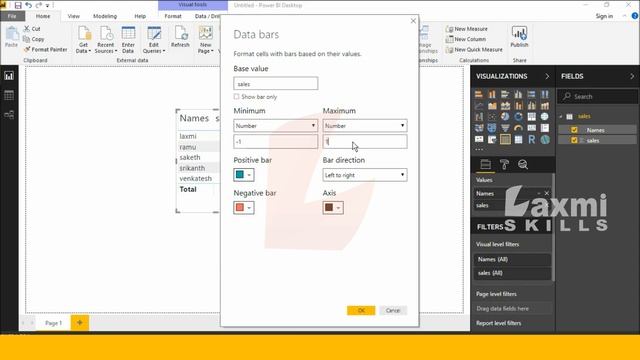Switch to the Format ribbon tab

point(173,16)
